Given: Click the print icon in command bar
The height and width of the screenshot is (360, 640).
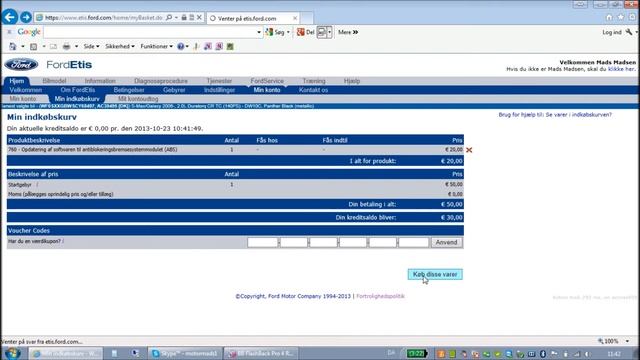Looking at the screenshot, I should [x=66, y=47].
